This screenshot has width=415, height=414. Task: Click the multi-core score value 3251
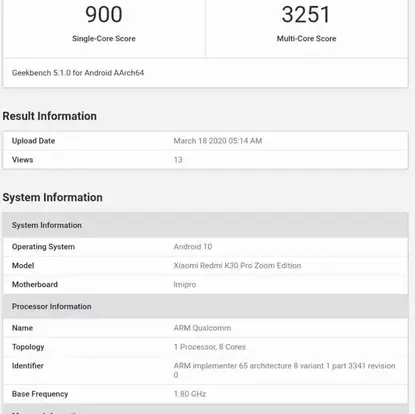306,15
